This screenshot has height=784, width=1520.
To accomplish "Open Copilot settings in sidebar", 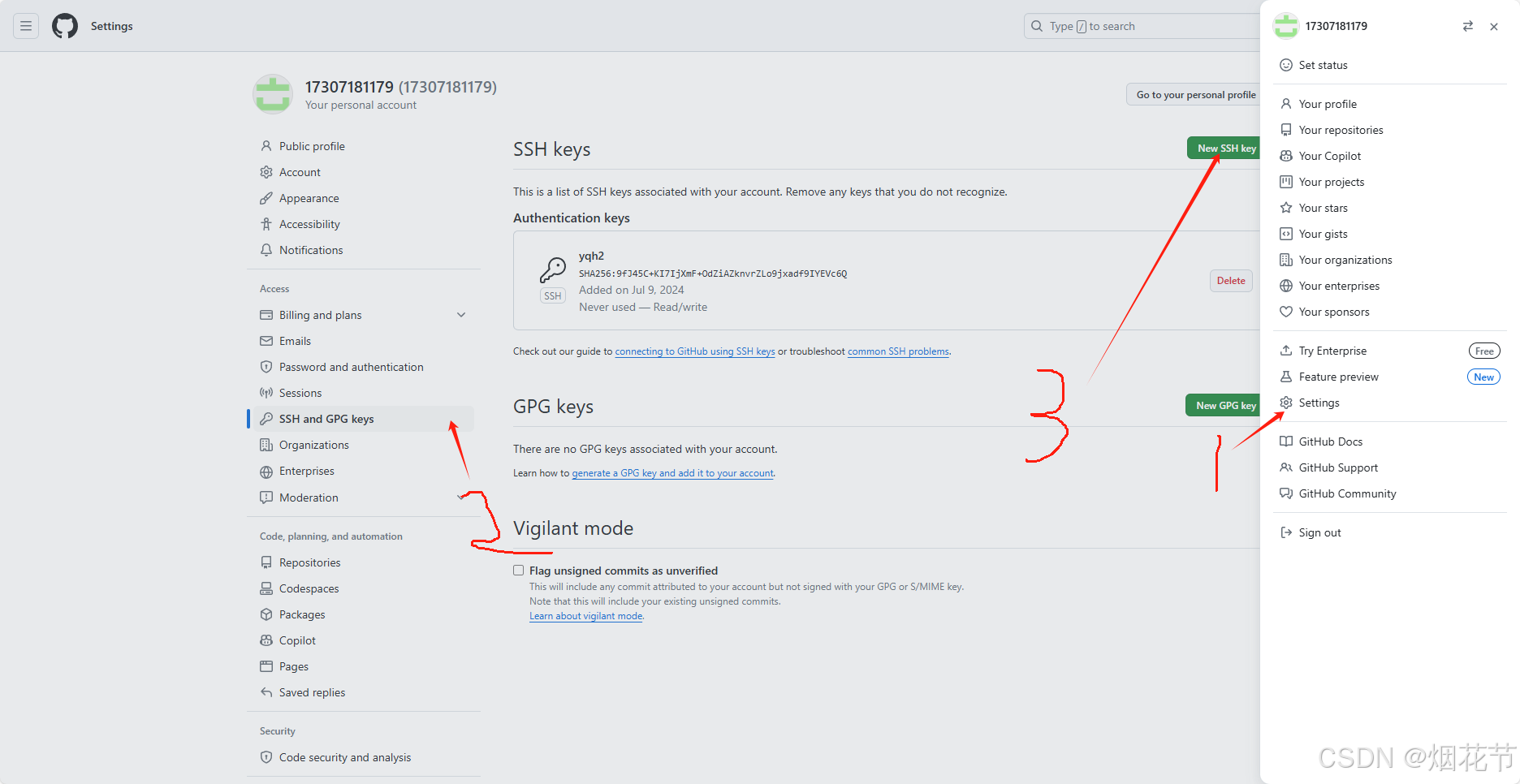I will (364, 640).
